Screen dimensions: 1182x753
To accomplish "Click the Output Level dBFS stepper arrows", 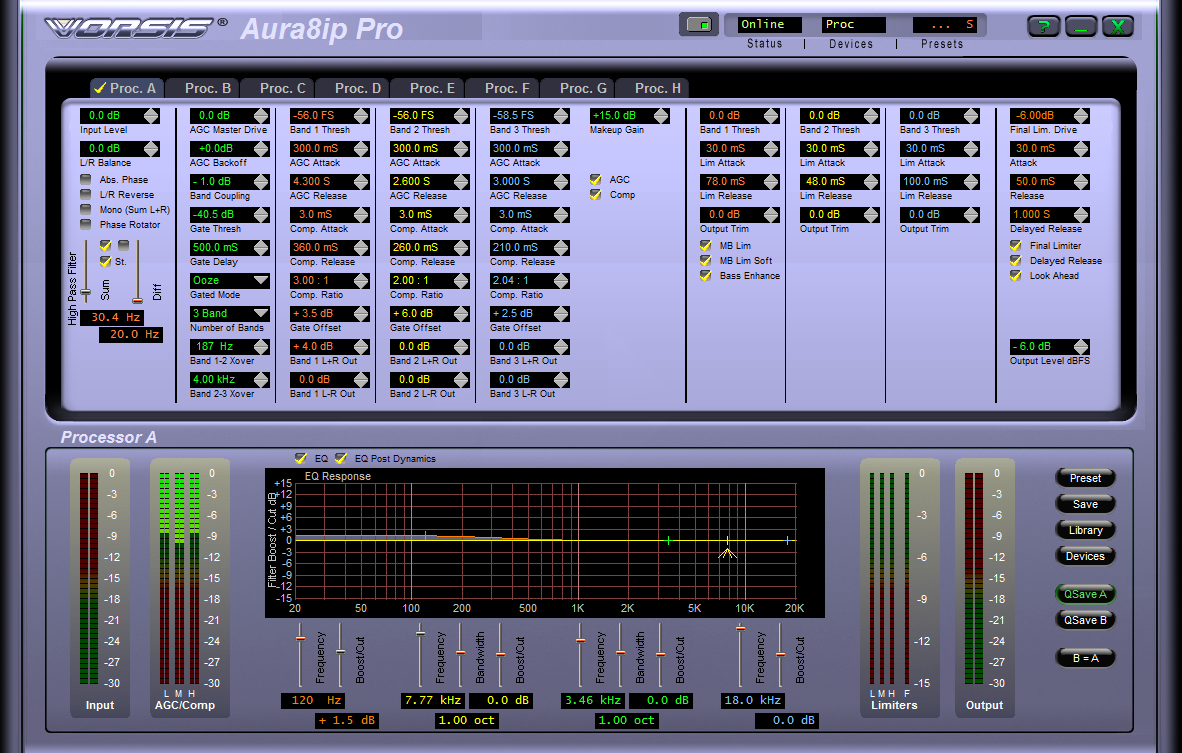I will [1081, 347].
